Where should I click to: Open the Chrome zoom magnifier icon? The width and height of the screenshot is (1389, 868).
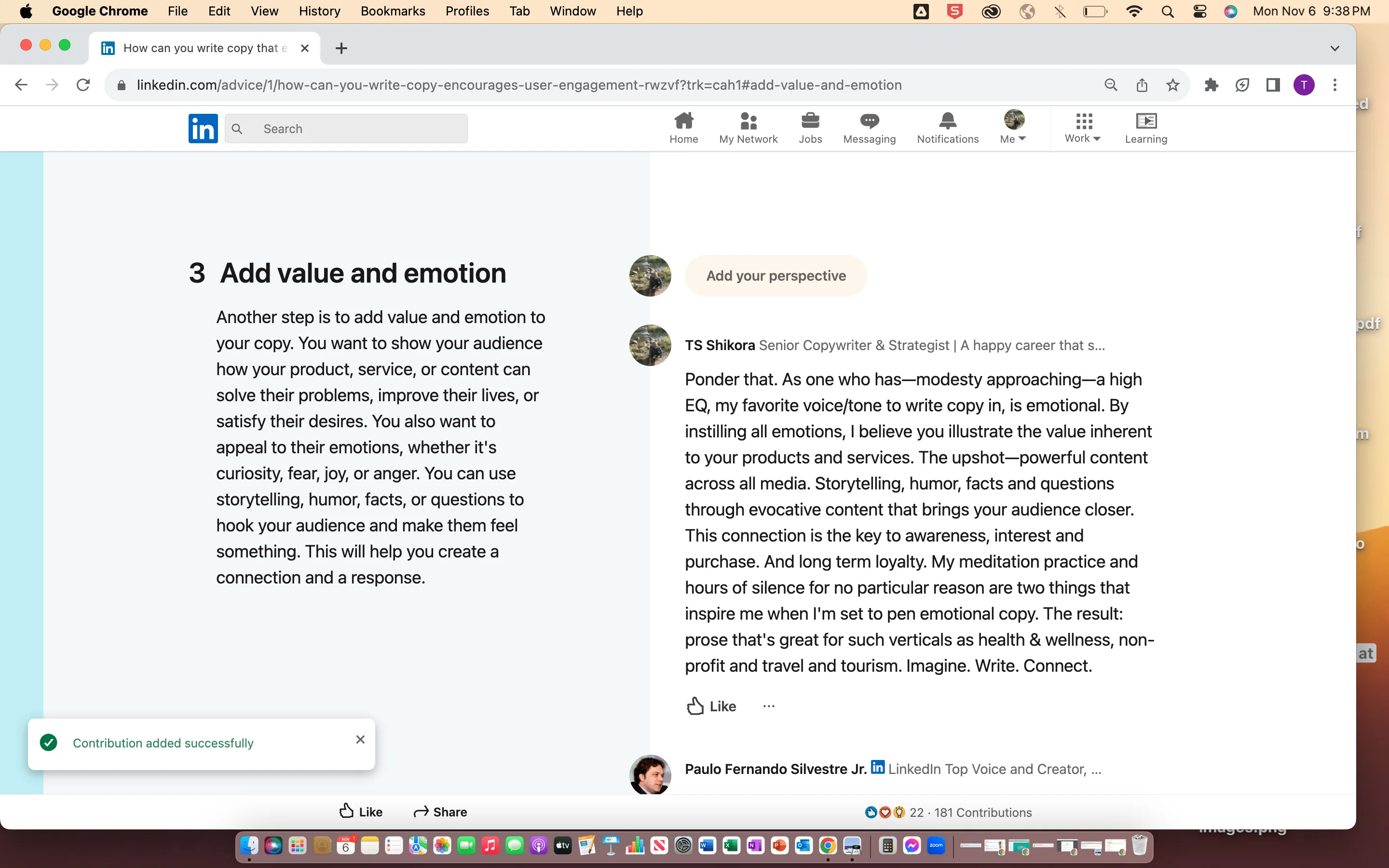[1111, 85]
